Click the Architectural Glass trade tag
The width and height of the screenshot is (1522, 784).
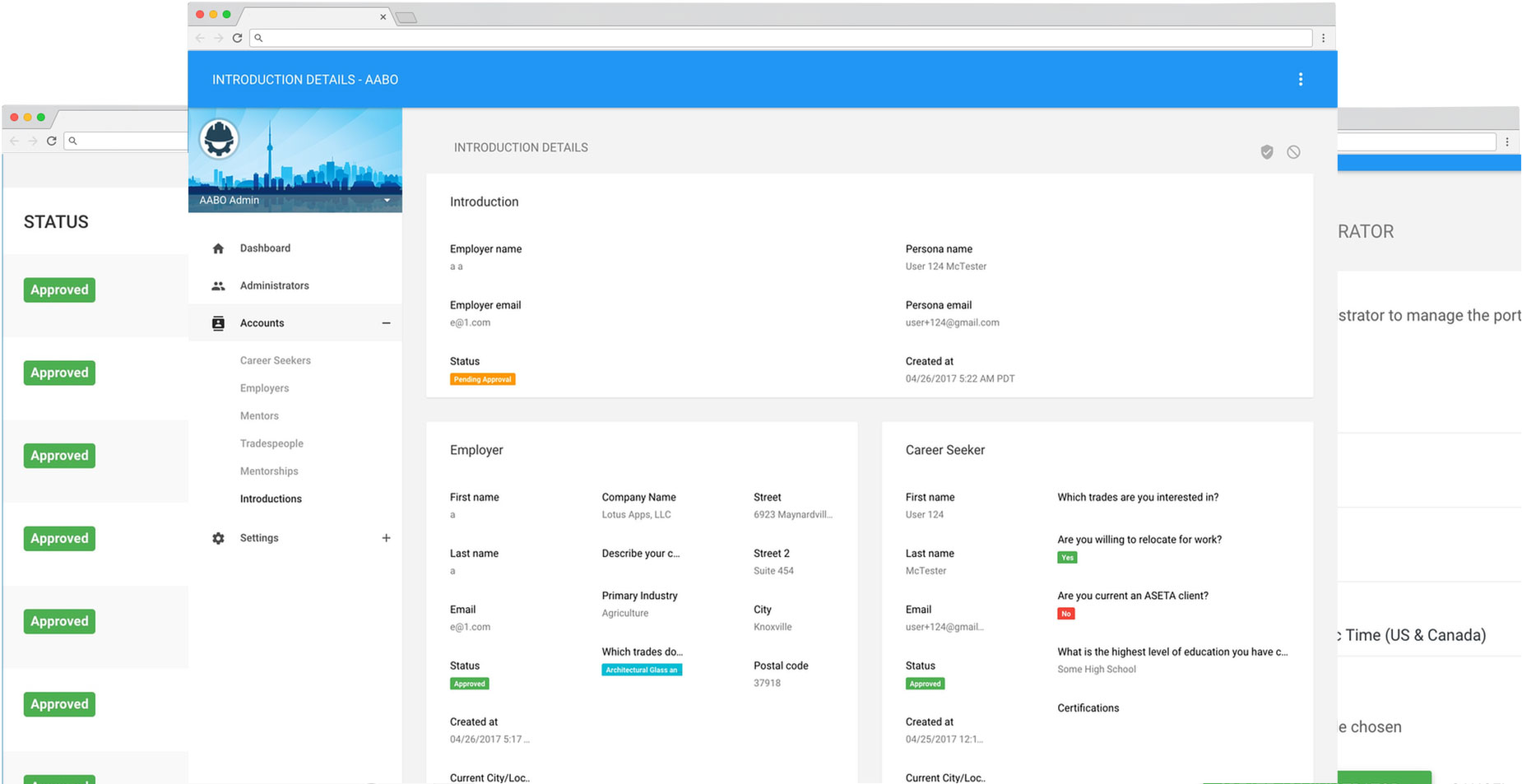point(641,670)
